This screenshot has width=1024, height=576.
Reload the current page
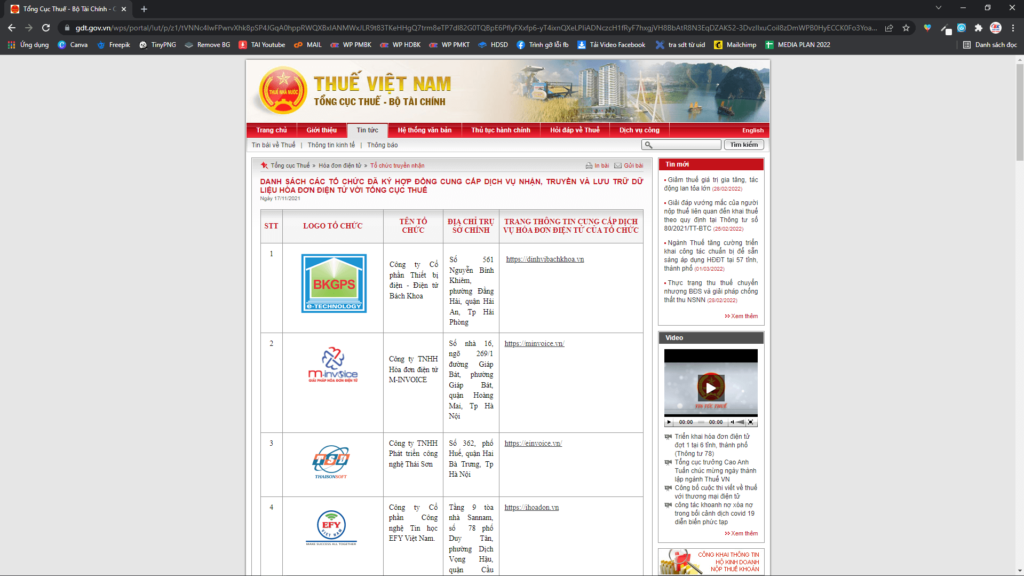(x=46, y=28)
